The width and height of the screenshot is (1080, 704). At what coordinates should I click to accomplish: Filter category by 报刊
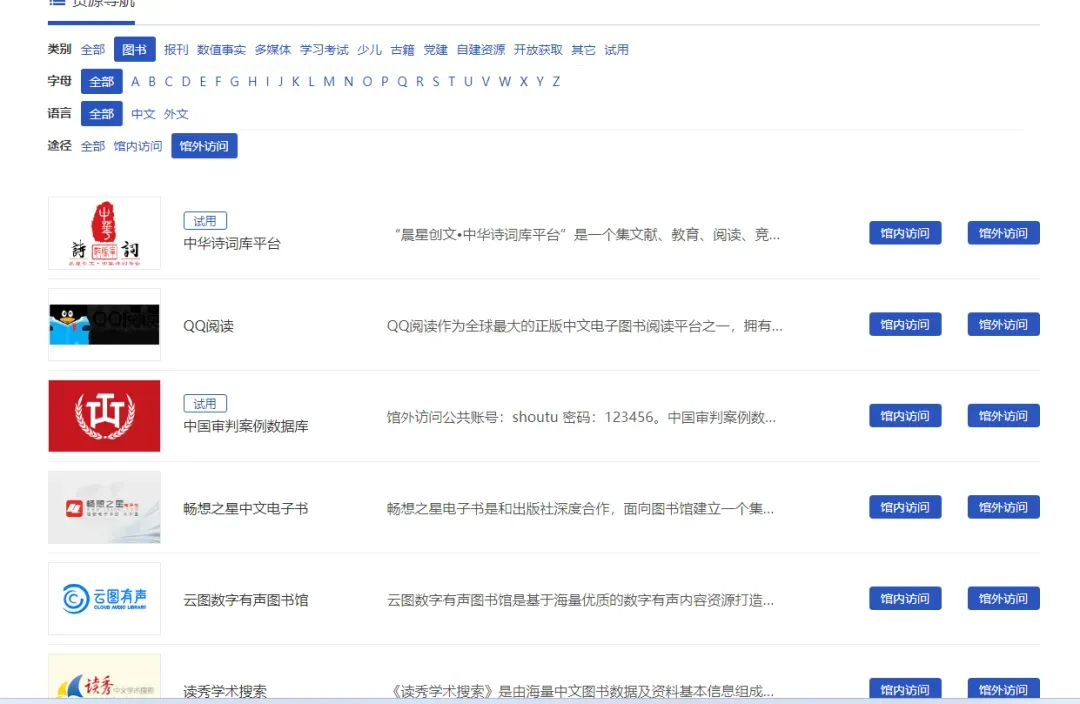[x=176, y=50]
